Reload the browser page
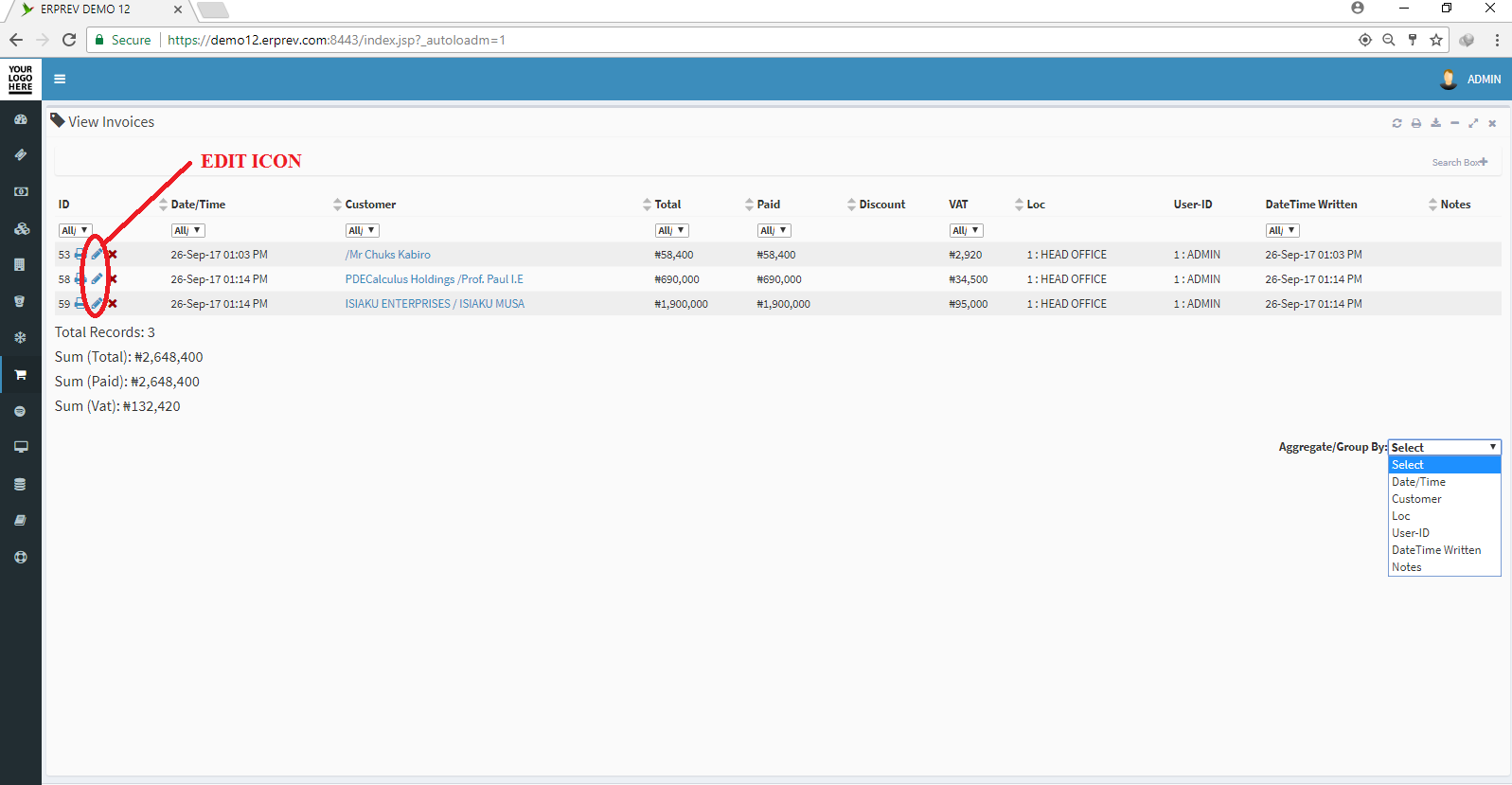The height and width of the screenshot is (785, 1512). 69,40
